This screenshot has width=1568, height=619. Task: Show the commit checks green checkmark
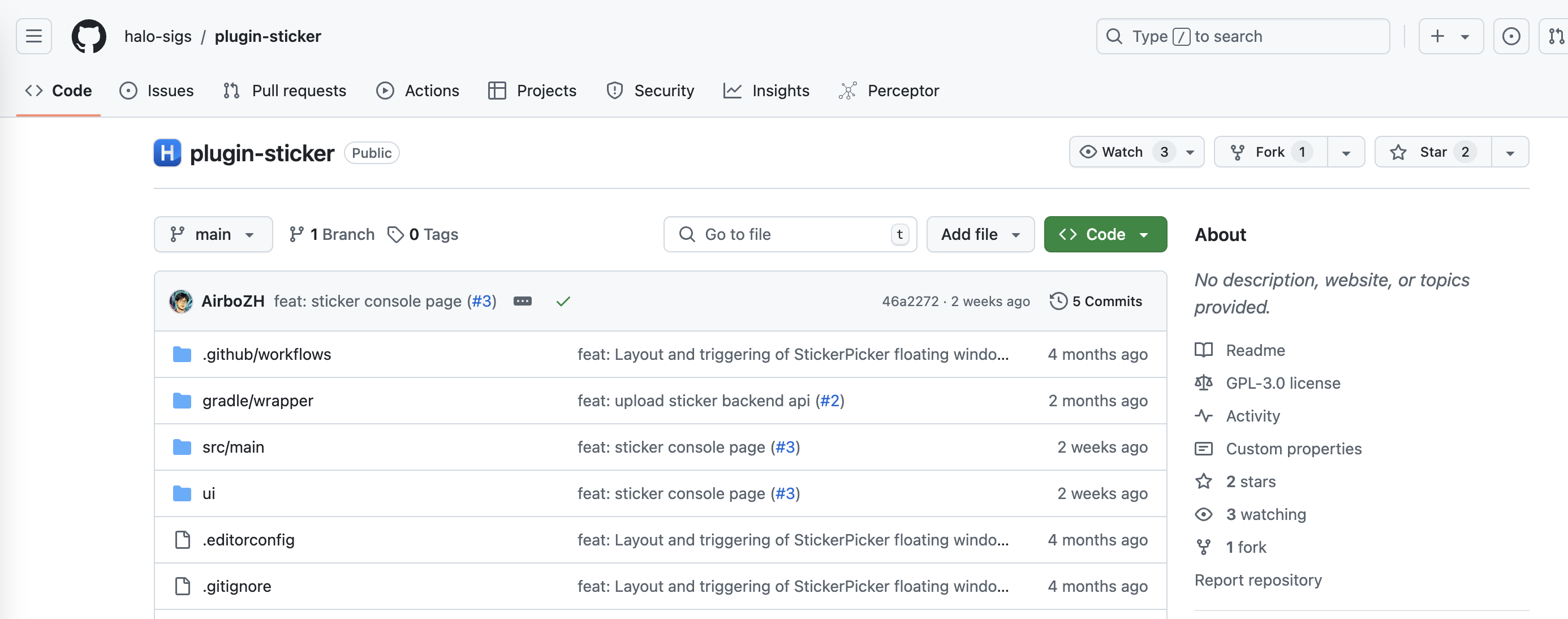point(563,301)
